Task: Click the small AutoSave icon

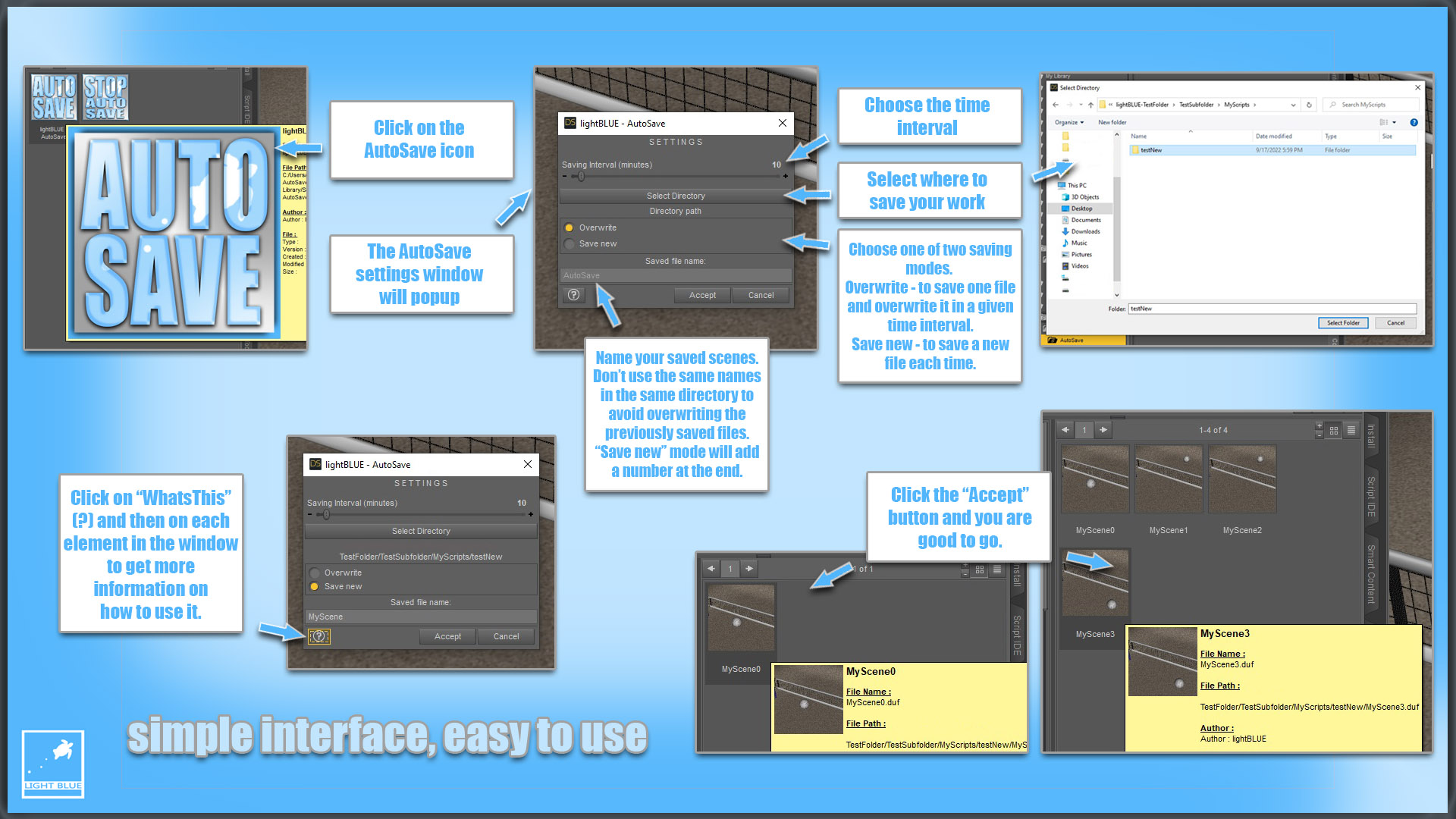Action: tap(54, 97)
